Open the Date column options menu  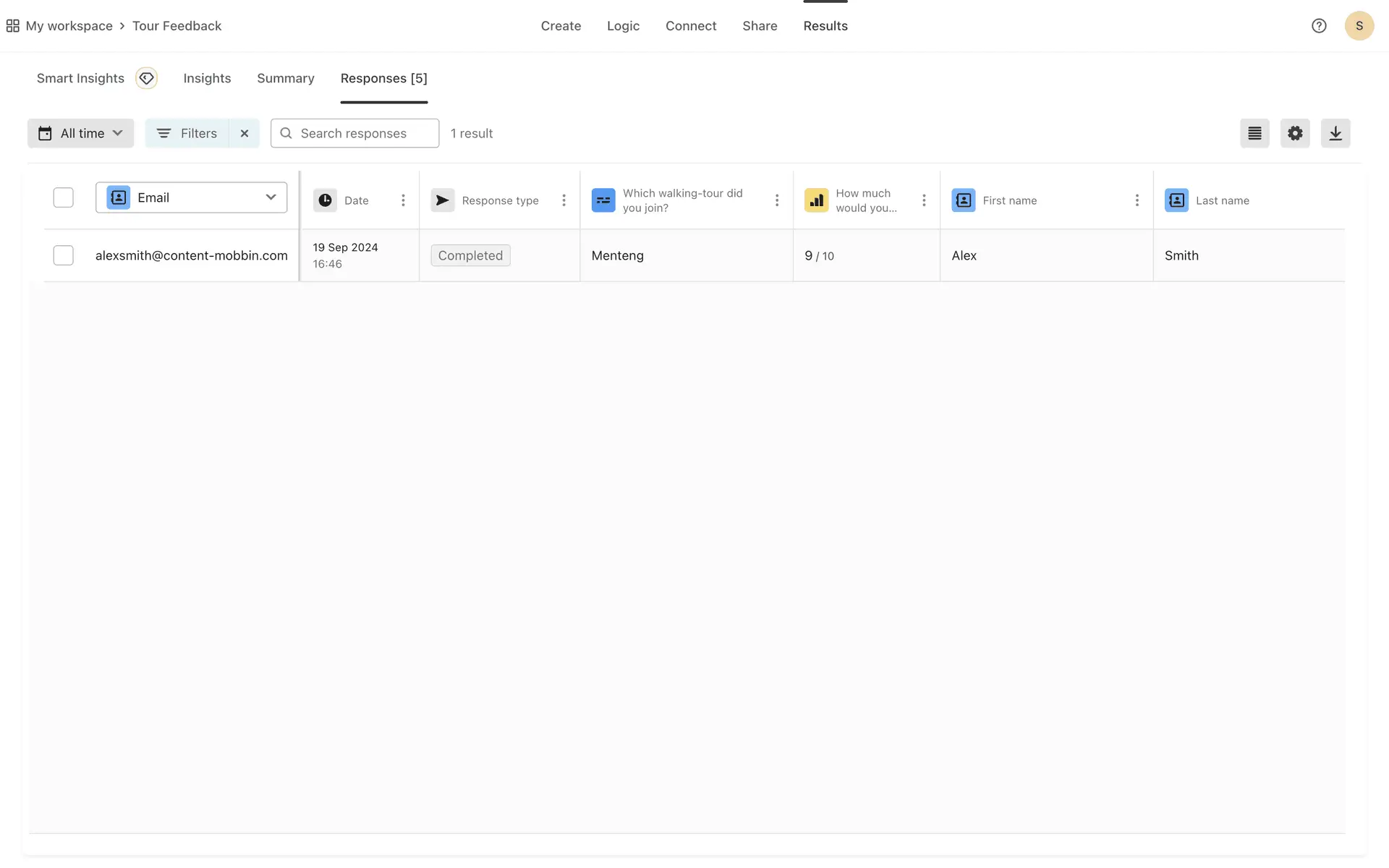coord(403,200)
